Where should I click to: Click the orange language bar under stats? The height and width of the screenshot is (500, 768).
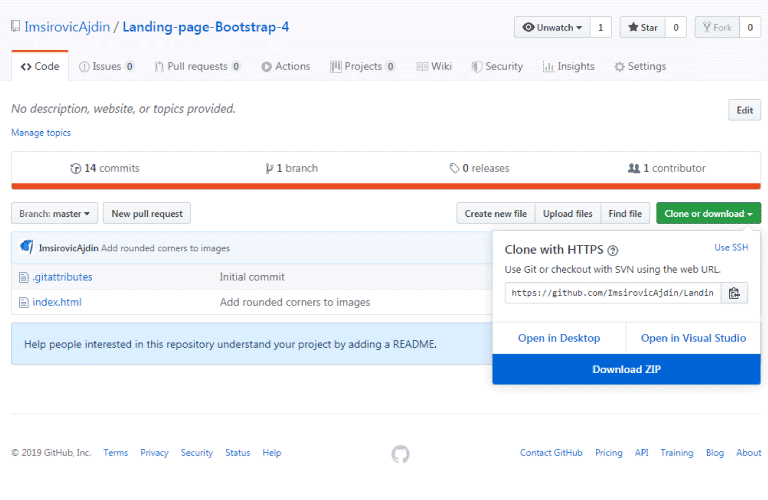coord(386,186)
